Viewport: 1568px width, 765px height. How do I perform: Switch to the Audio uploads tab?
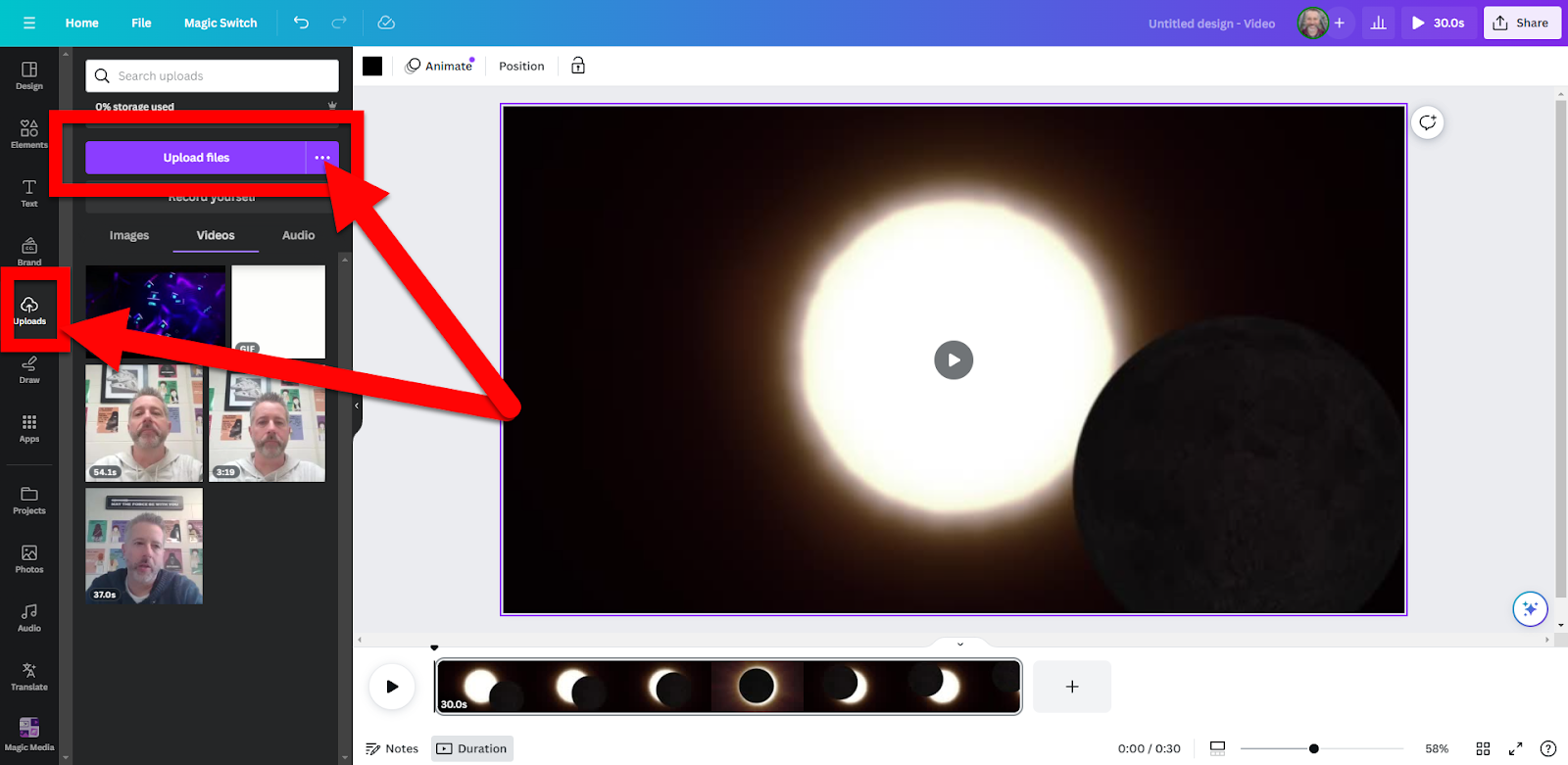coord(299,235)
